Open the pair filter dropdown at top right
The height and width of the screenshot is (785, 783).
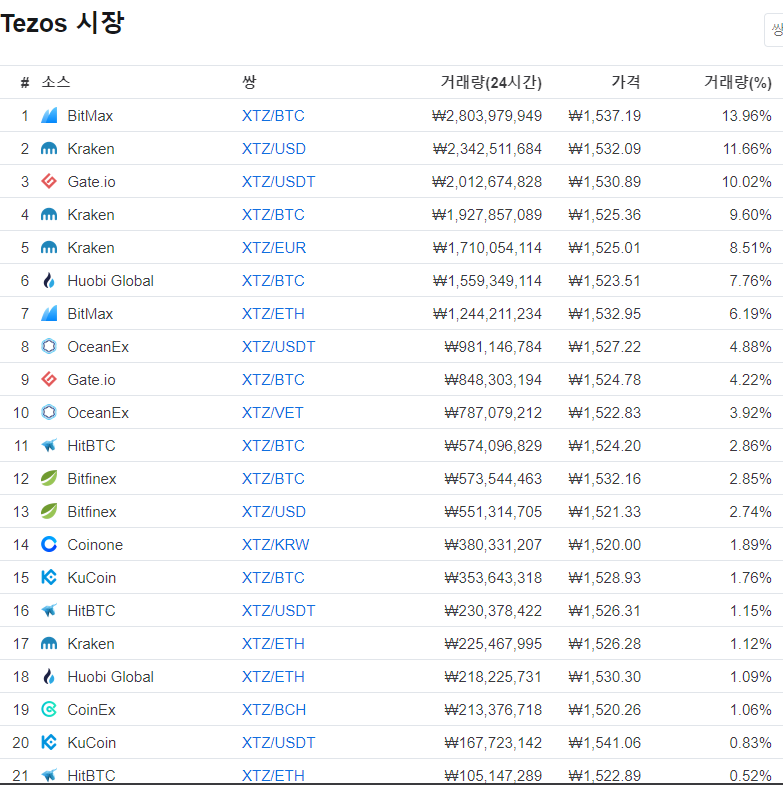[774, 31]
